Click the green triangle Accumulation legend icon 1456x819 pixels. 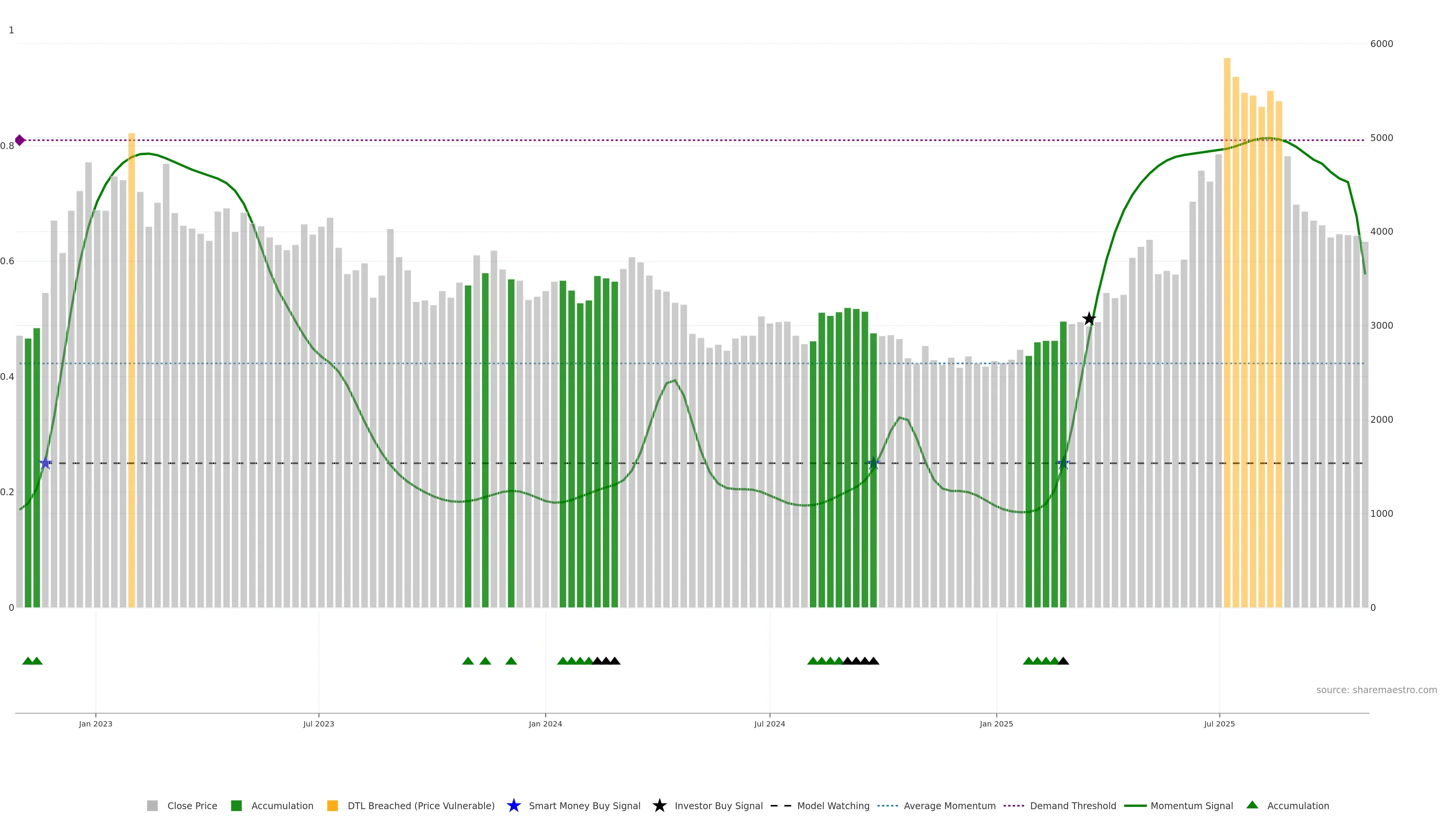pos(1252,805)
